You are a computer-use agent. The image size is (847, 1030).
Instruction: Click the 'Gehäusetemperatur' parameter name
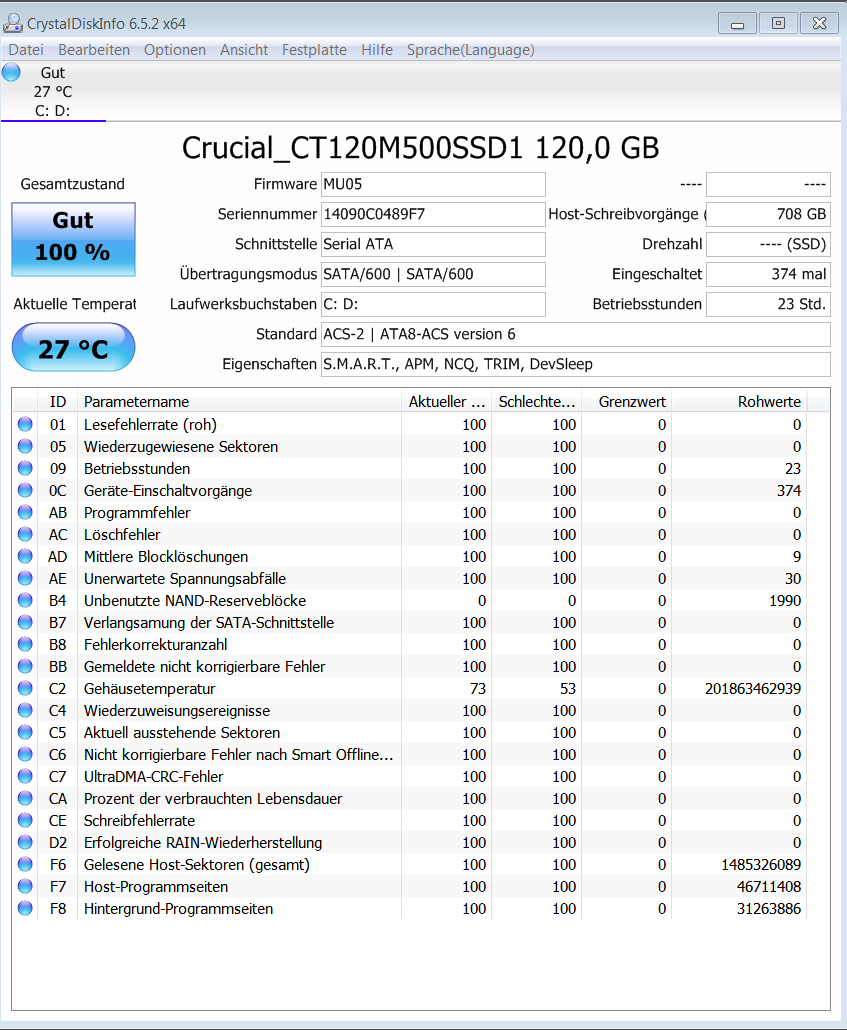[149, 688]
